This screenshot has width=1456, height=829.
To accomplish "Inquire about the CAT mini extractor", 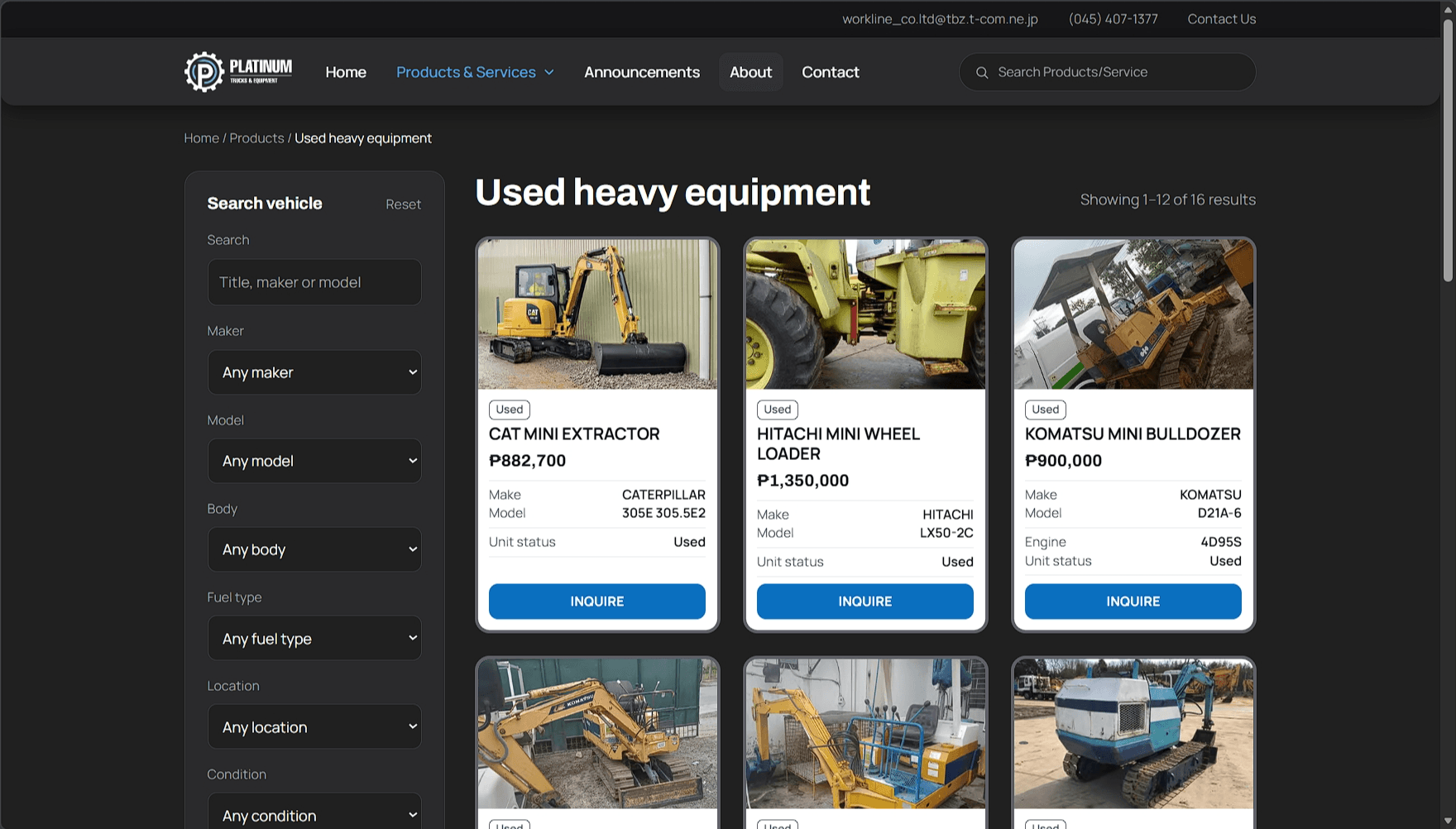I will [x=597, y=601].
